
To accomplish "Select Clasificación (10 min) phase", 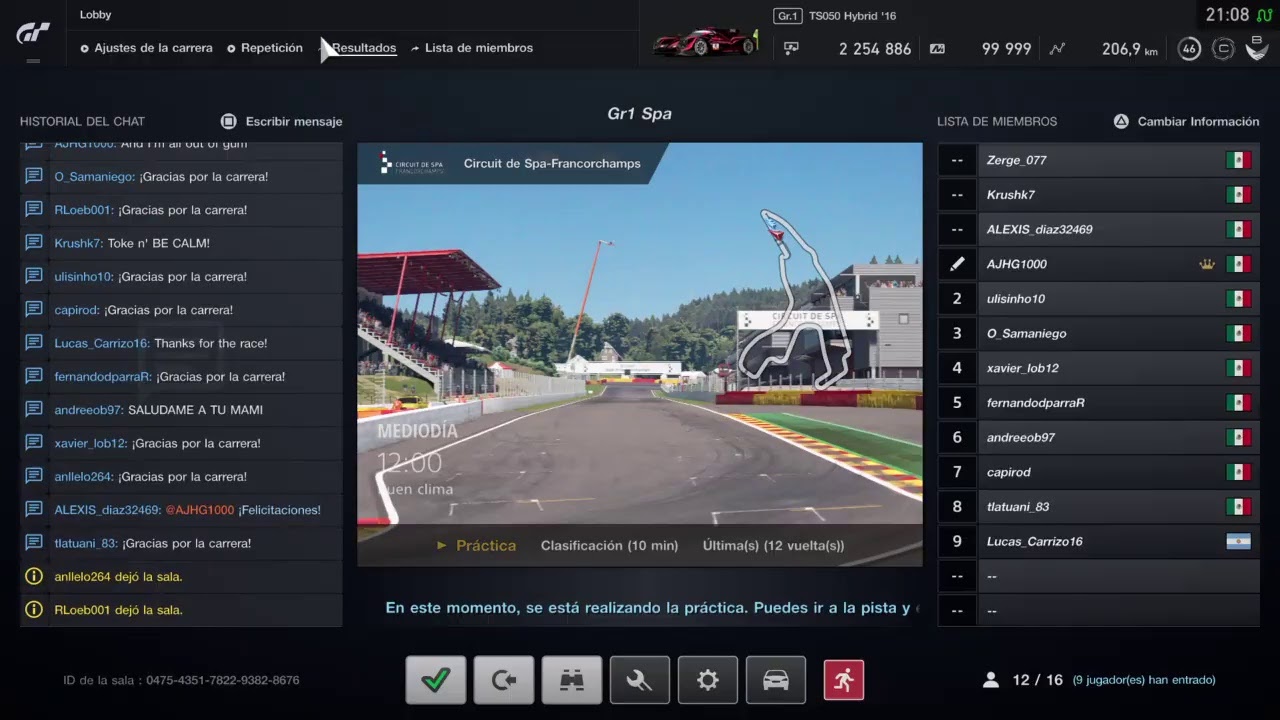I will (x=609, y=545).
